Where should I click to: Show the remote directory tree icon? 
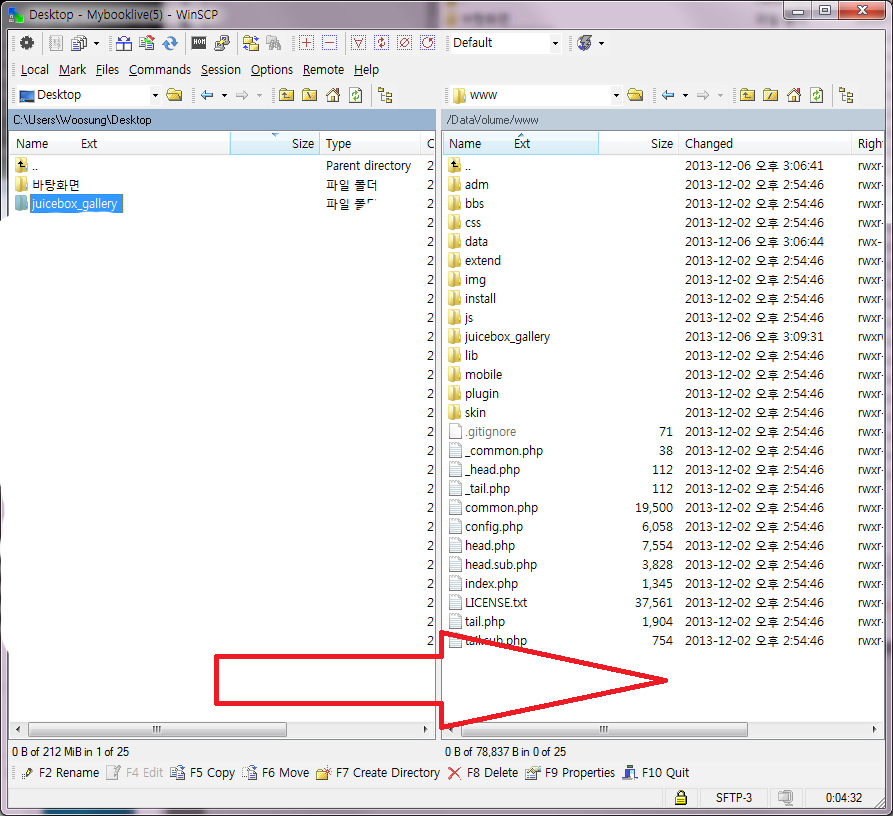pyautogui.click(x=847, y=95)
